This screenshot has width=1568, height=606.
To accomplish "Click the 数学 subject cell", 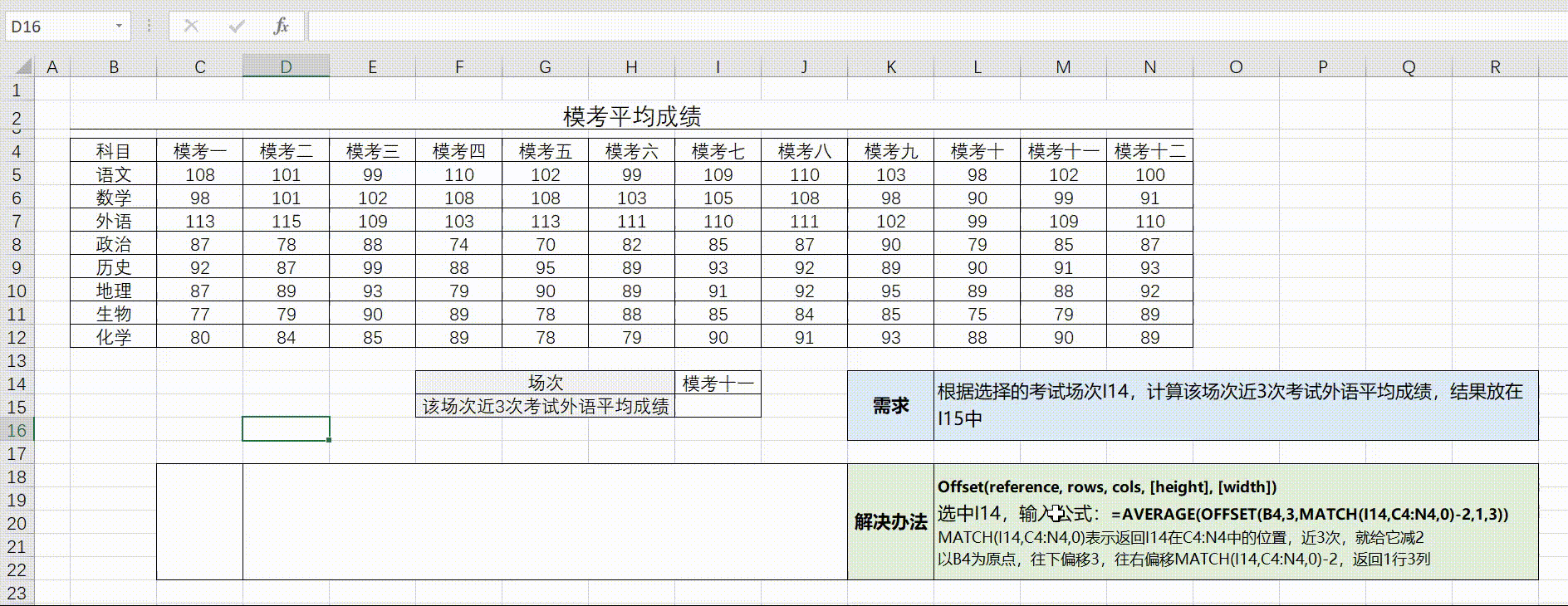I will 114,198.
